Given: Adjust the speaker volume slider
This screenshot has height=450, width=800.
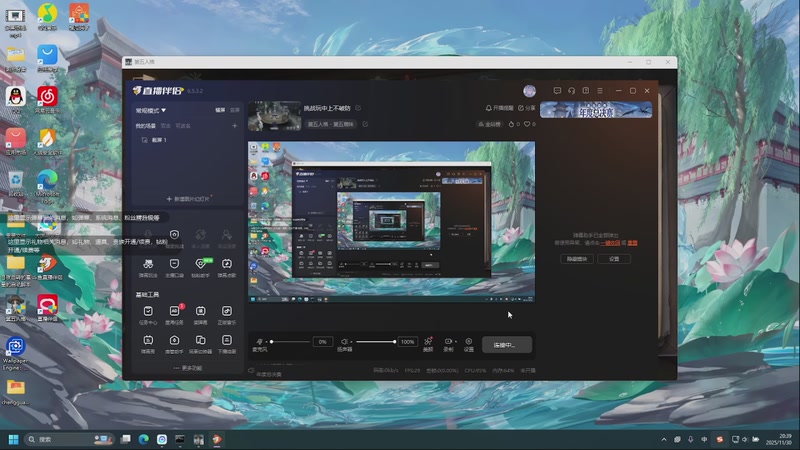Looking at the screenshot, I should 376,341.
